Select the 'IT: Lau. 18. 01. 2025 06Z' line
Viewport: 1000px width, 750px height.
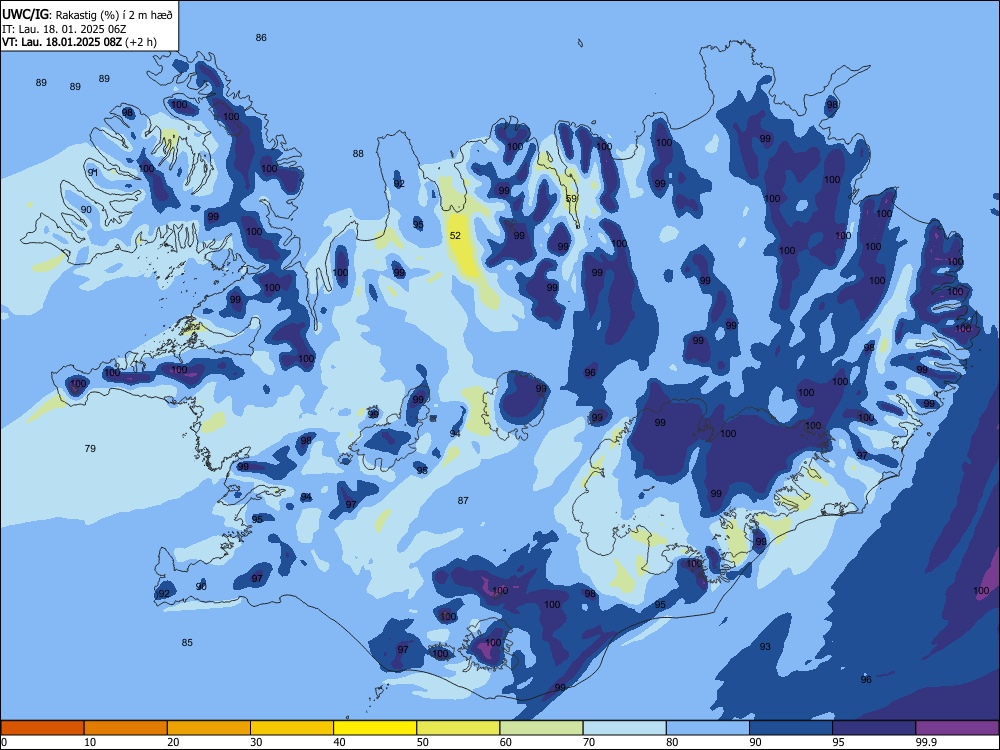(64, 29)
